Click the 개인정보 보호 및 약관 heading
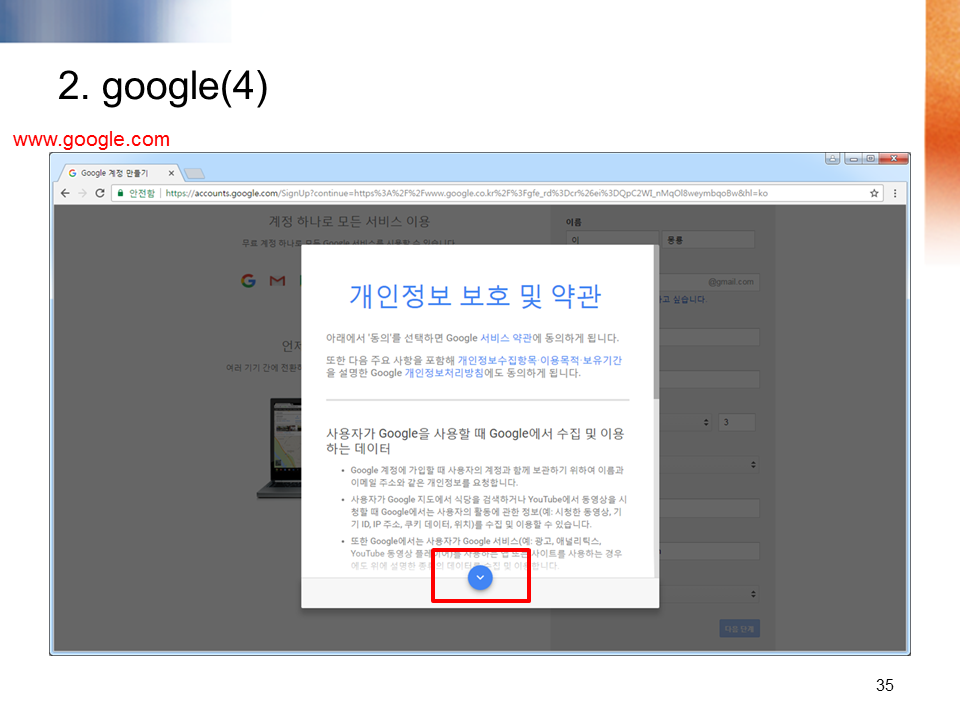The height and width of the screenshot is (720, 960). click(475, 296)
